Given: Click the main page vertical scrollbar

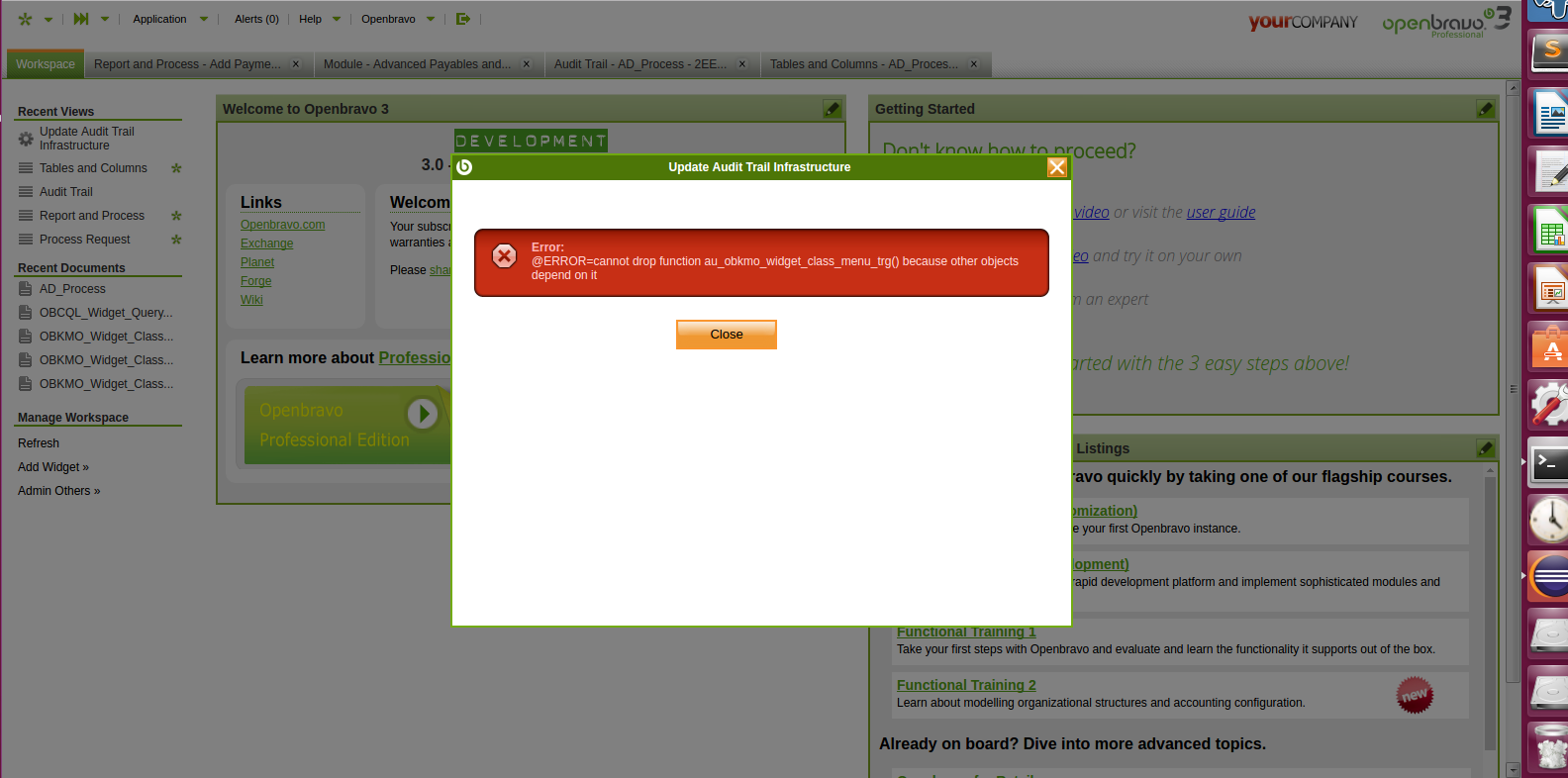Looking at the screenshot, I should tap(1513, 389).
